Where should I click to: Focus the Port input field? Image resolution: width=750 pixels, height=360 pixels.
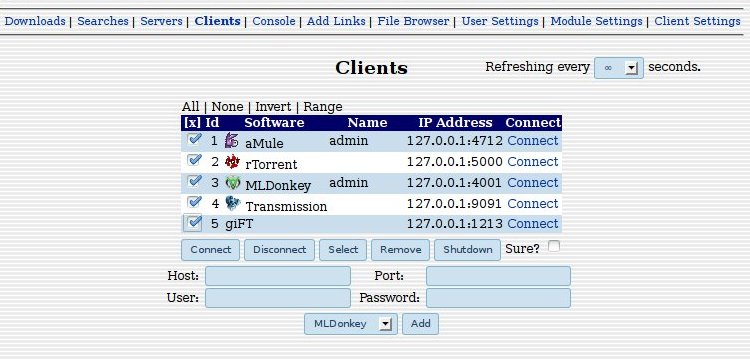(x=498, y=276)
